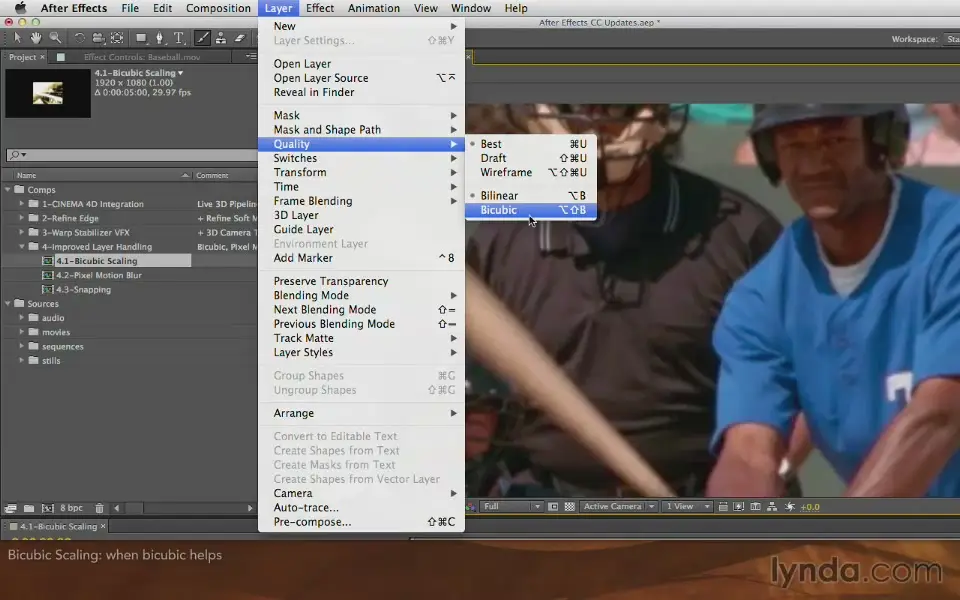Toggle the region of interest button
960x600 pixels.
(x=553, y=507)
